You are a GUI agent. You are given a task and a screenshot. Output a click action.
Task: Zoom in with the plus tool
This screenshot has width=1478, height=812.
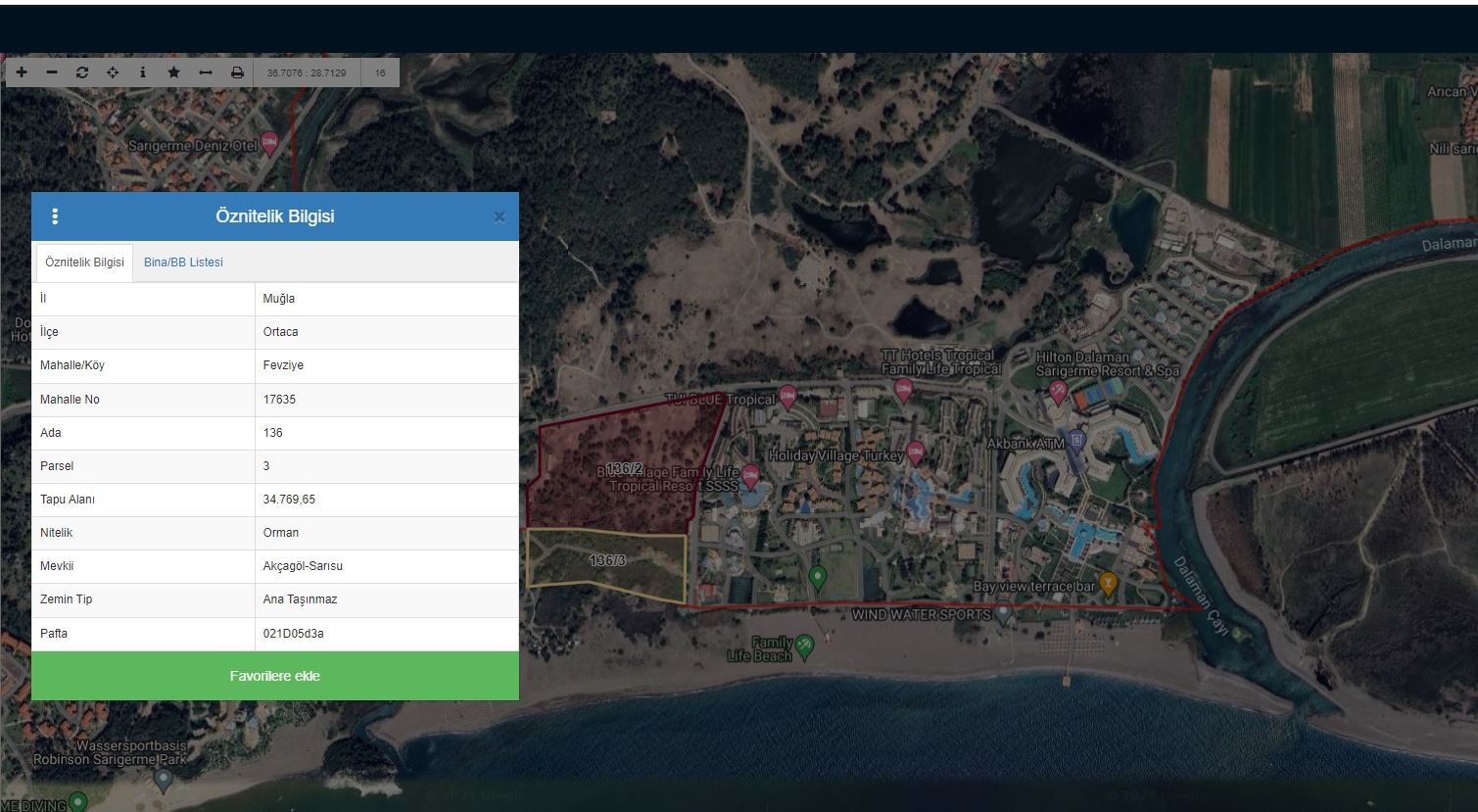(22, 72)
